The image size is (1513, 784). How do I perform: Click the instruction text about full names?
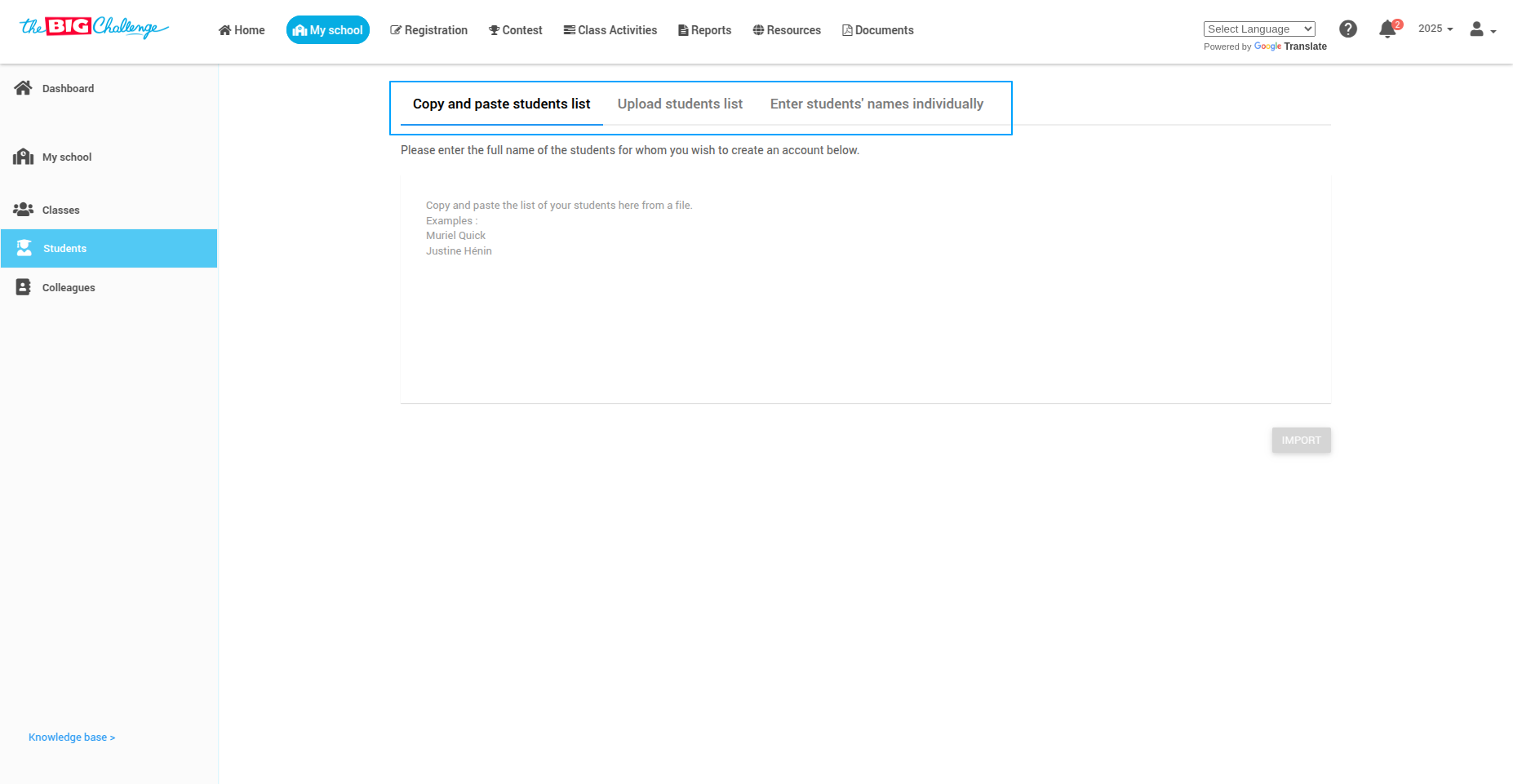630,150
